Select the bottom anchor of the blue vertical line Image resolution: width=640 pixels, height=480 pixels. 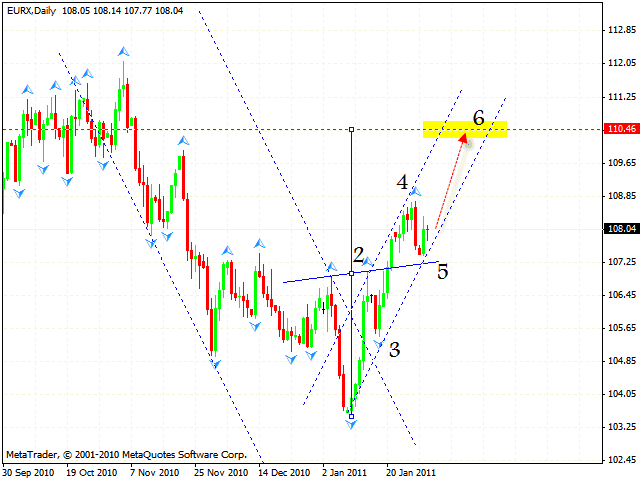pyautogui.click(x=351, y=416)
